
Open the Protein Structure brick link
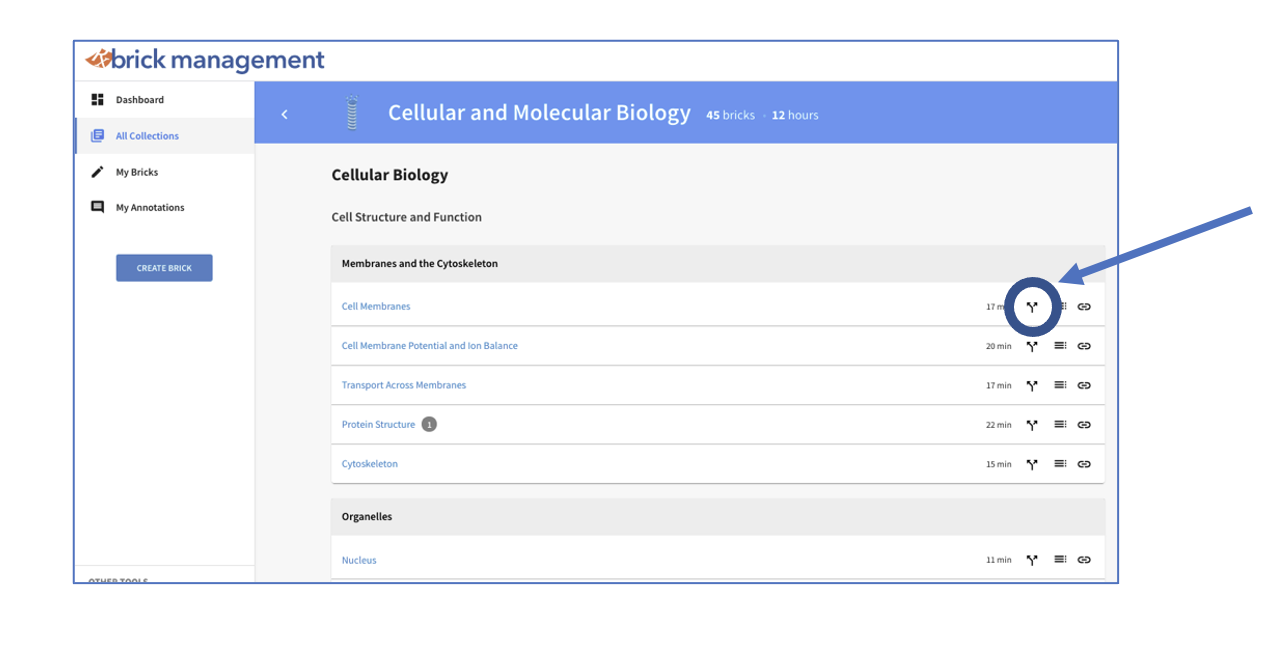(378, 425)
